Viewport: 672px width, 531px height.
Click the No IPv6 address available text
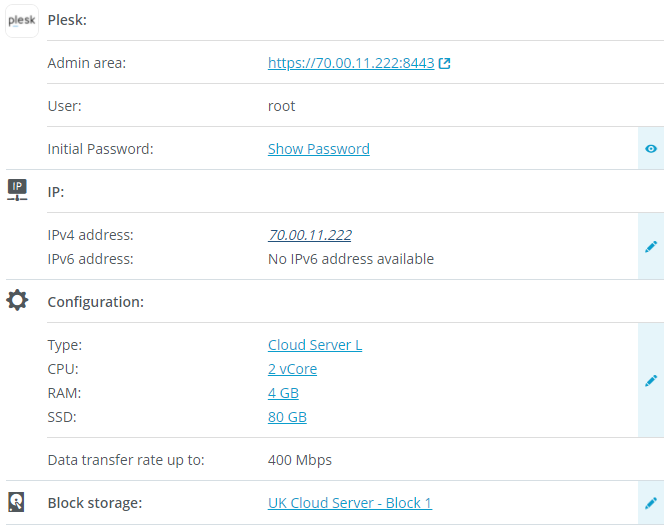tap(350, 259)
